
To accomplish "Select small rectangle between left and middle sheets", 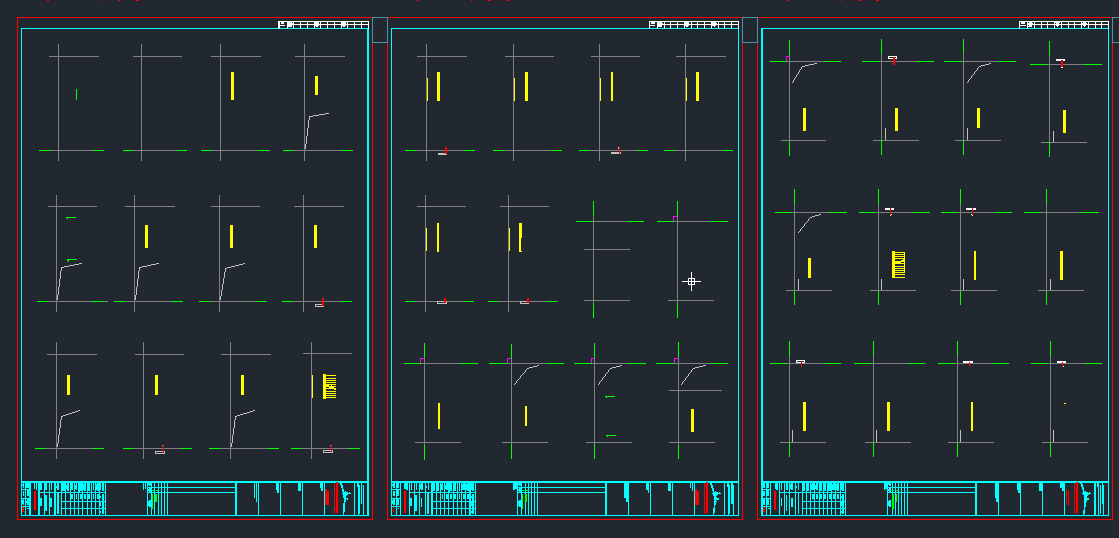I will [379, 30].
